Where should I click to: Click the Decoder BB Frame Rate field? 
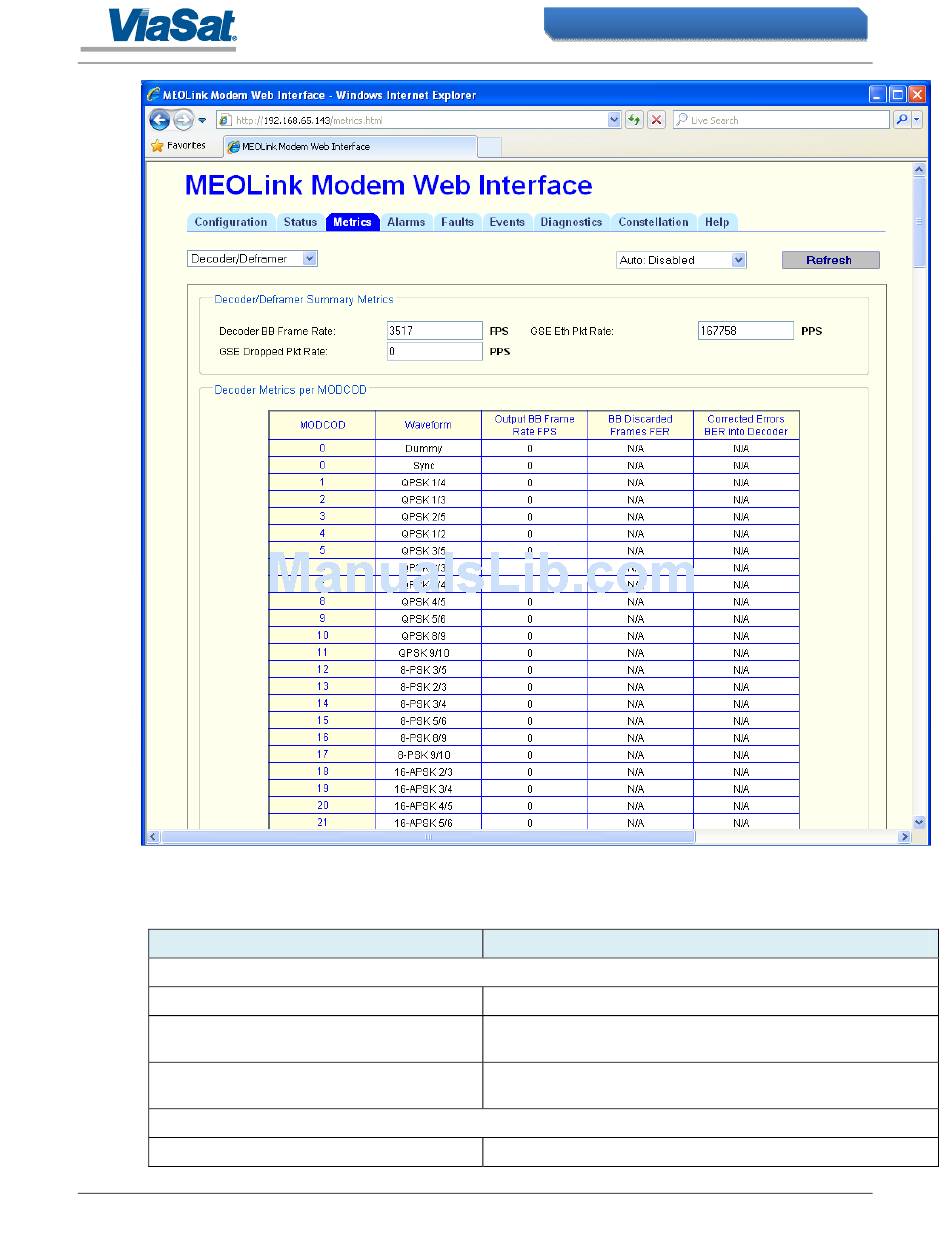point(435,331)
